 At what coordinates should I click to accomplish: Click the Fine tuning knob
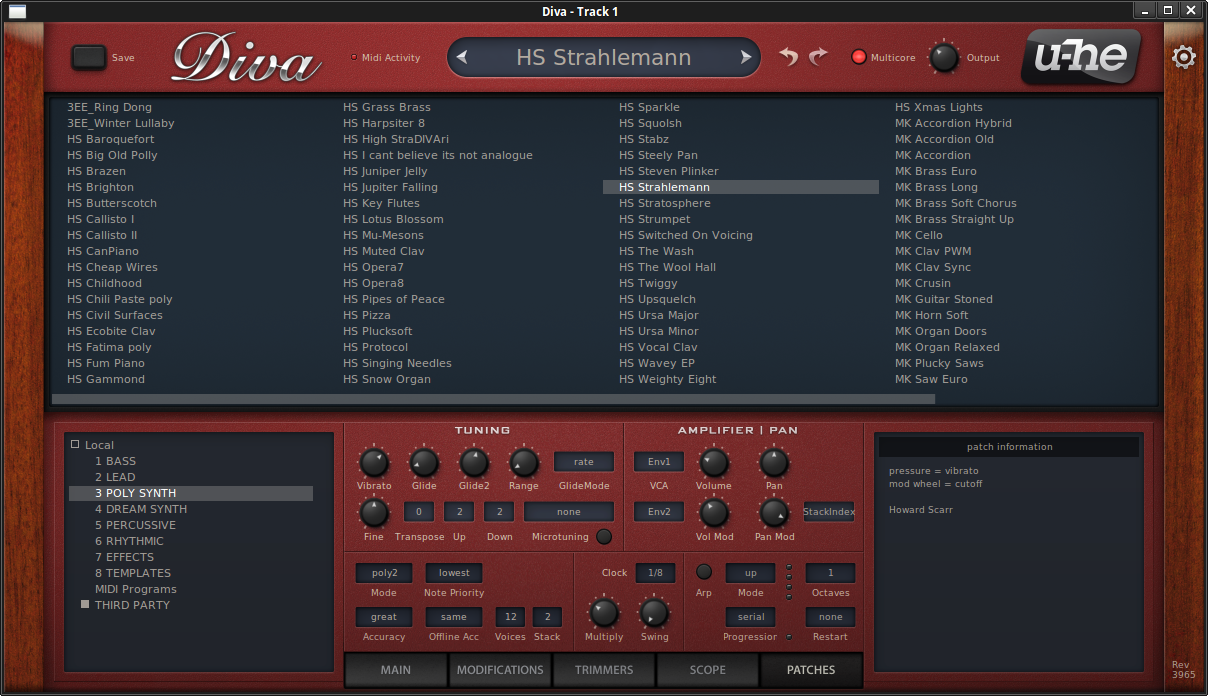pos(374,513)
